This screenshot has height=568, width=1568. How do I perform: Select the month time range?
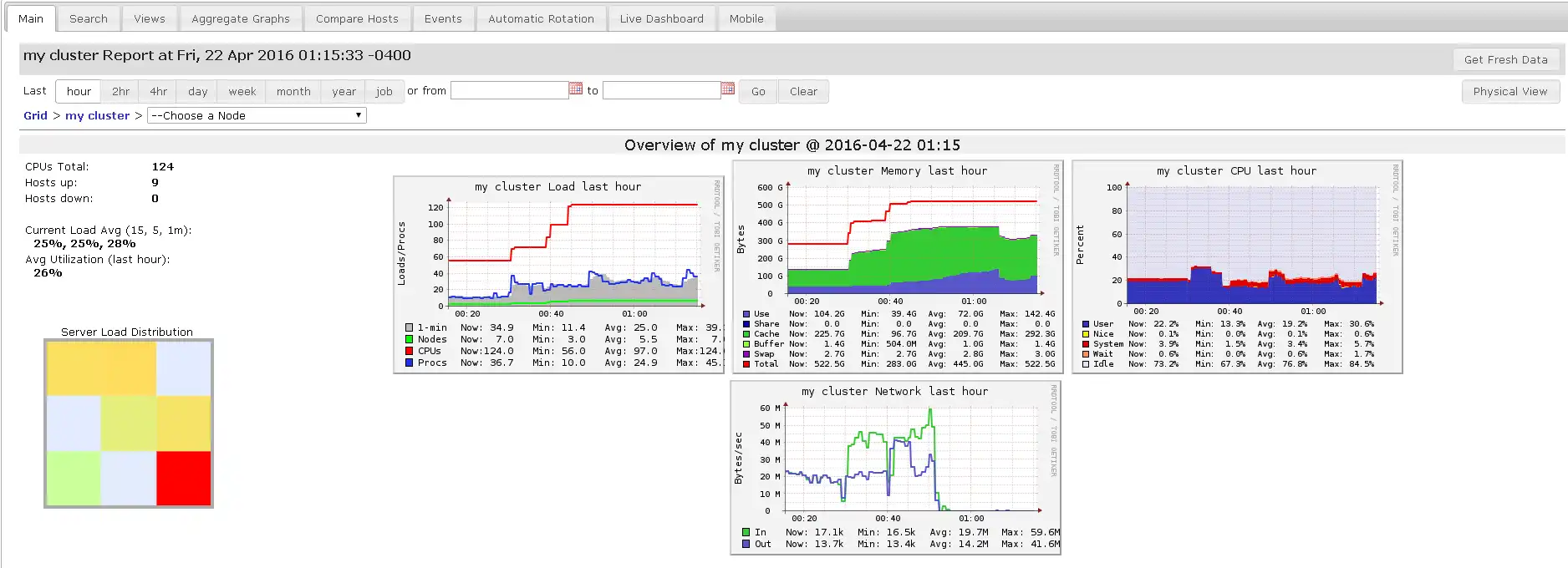293,91
